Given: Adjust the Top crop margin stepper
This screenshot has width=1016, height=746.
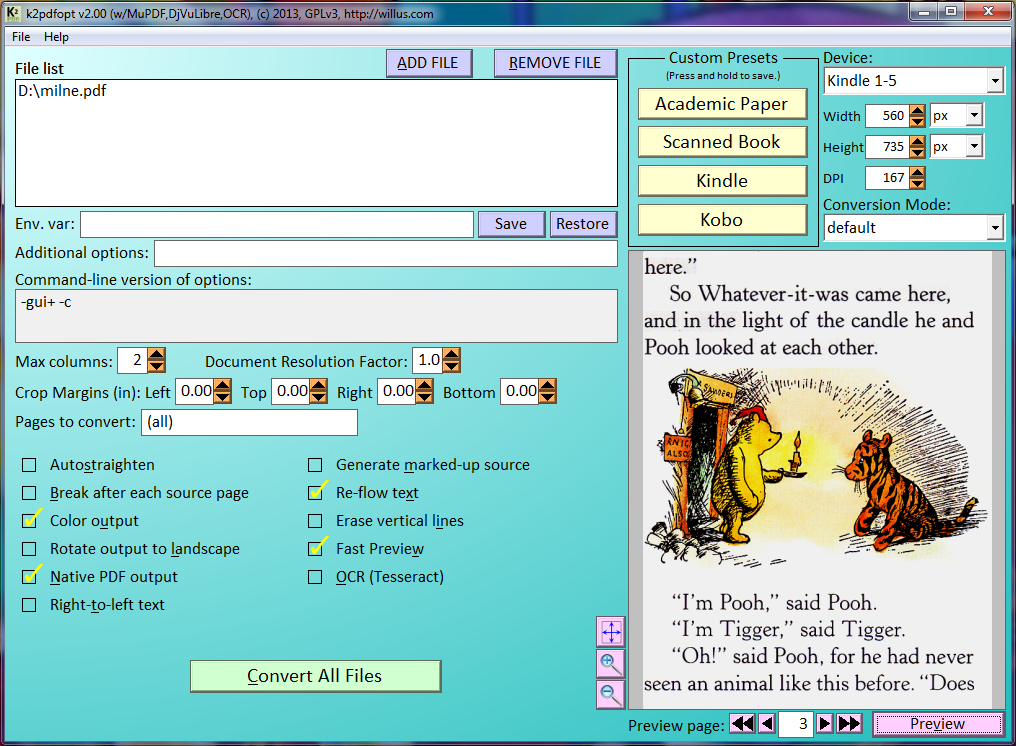Looking at the screenshot, I should point(318,391).
